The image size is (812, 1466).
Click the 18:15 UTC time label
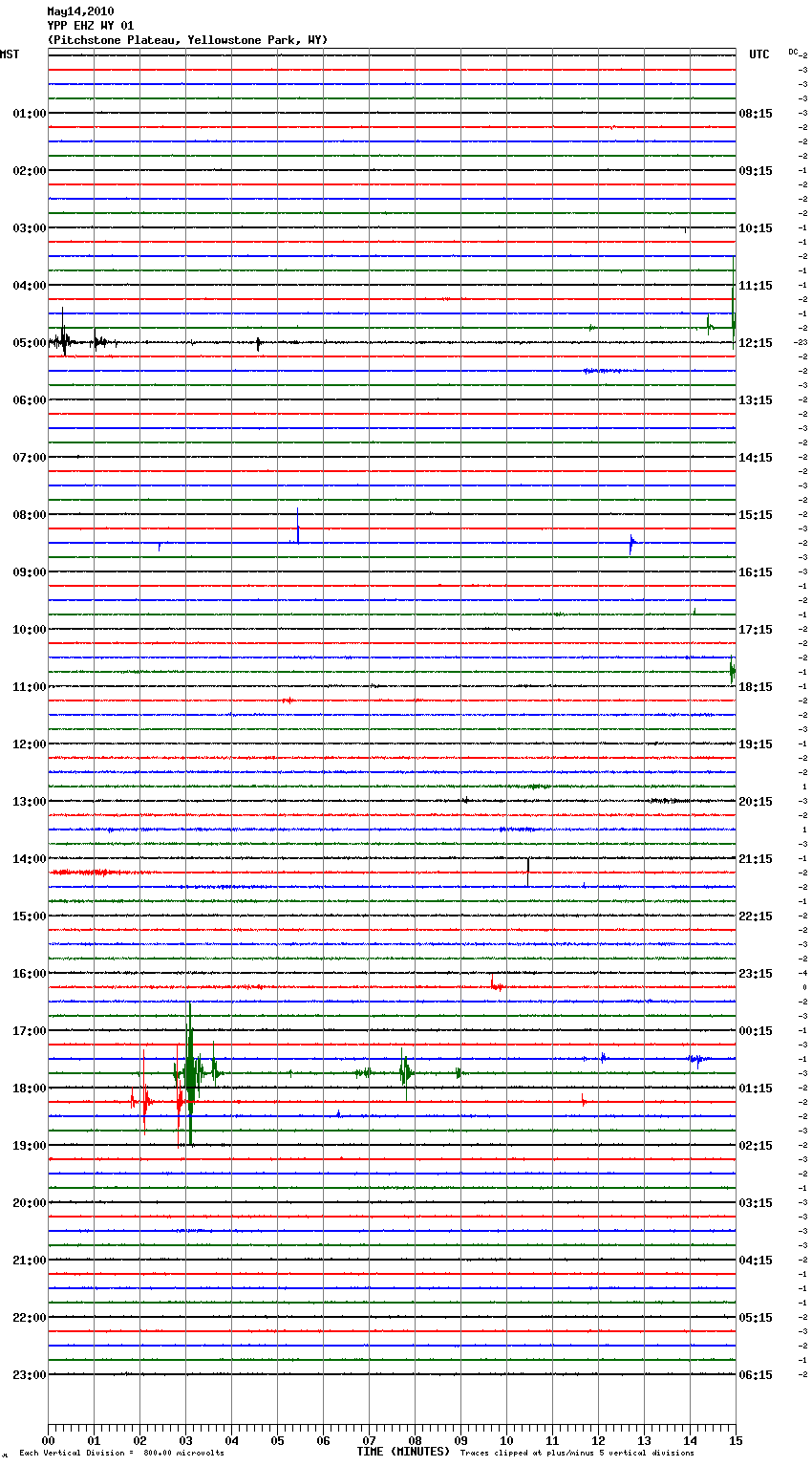pos(756,687)
